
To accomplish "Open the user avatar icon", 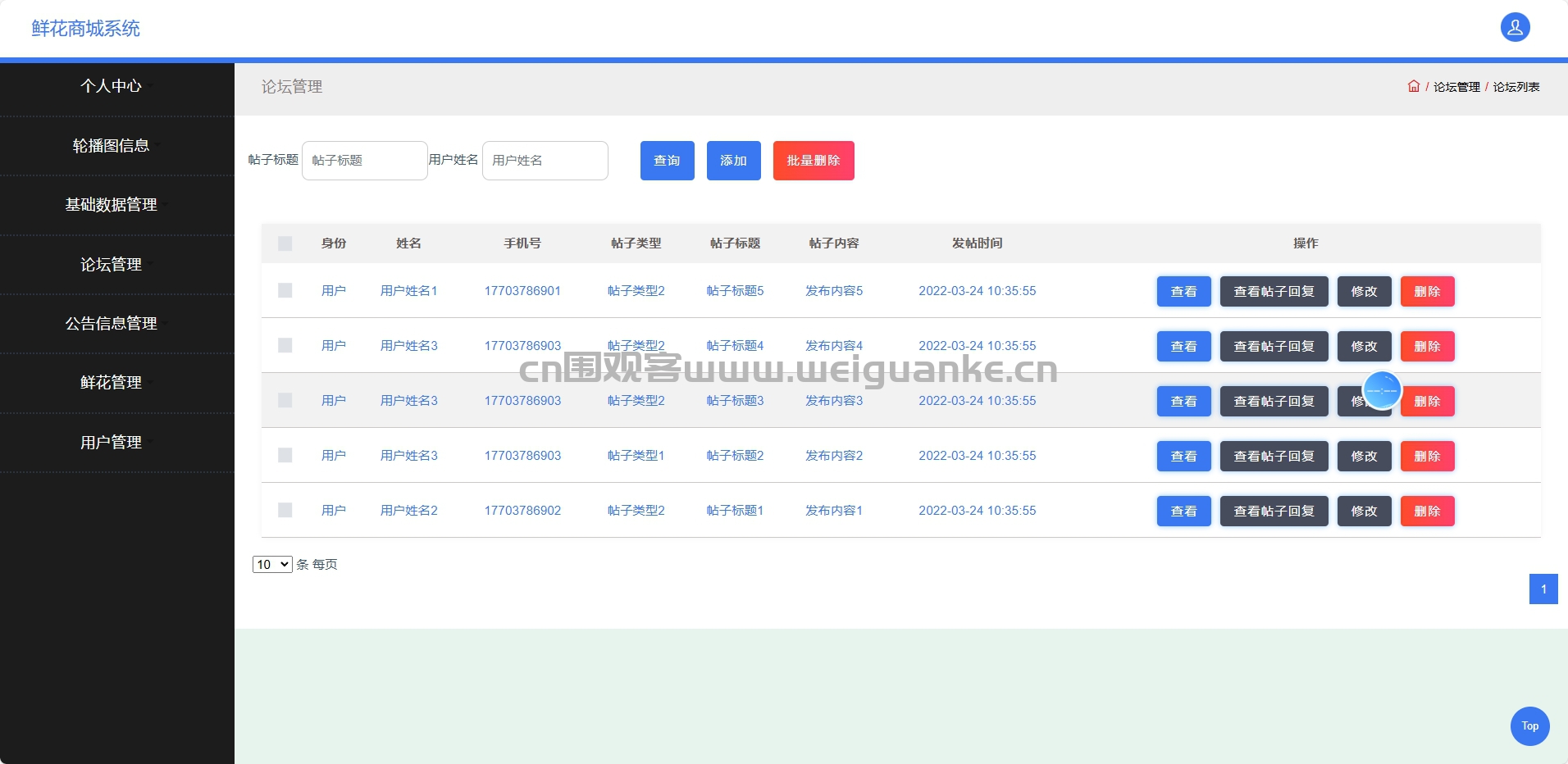I will click(x=1515, y=27).
